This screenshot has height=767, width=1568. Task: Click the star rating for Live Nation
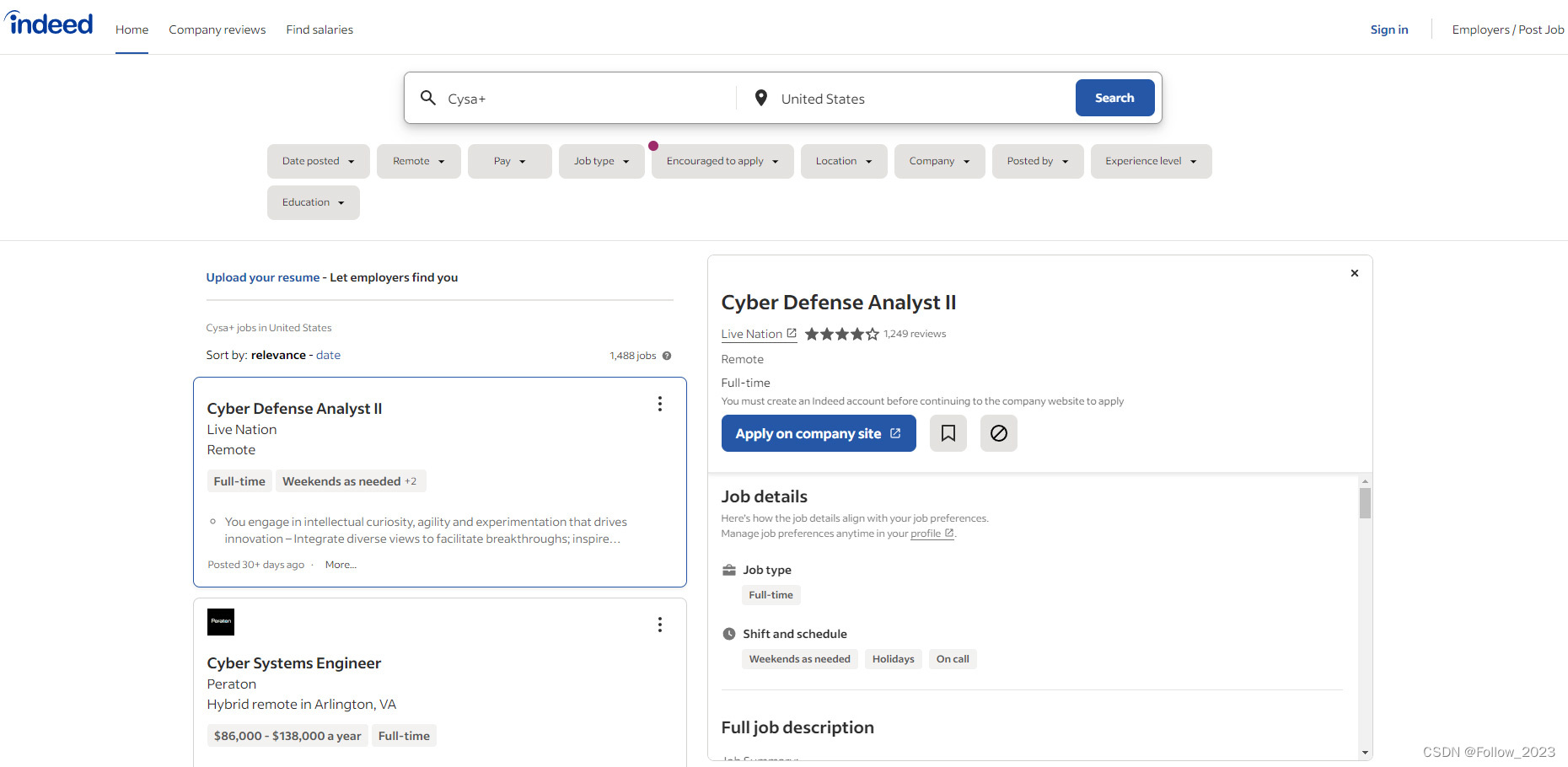pyautogui.click(x=841, y=334)
